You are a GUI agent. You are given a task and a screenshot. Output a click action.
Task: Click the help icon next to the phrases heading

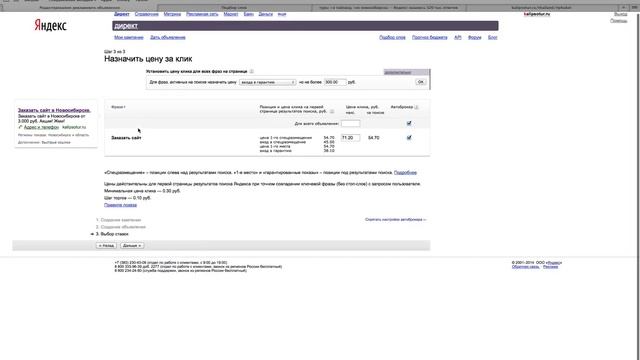(x=252, y=71)
